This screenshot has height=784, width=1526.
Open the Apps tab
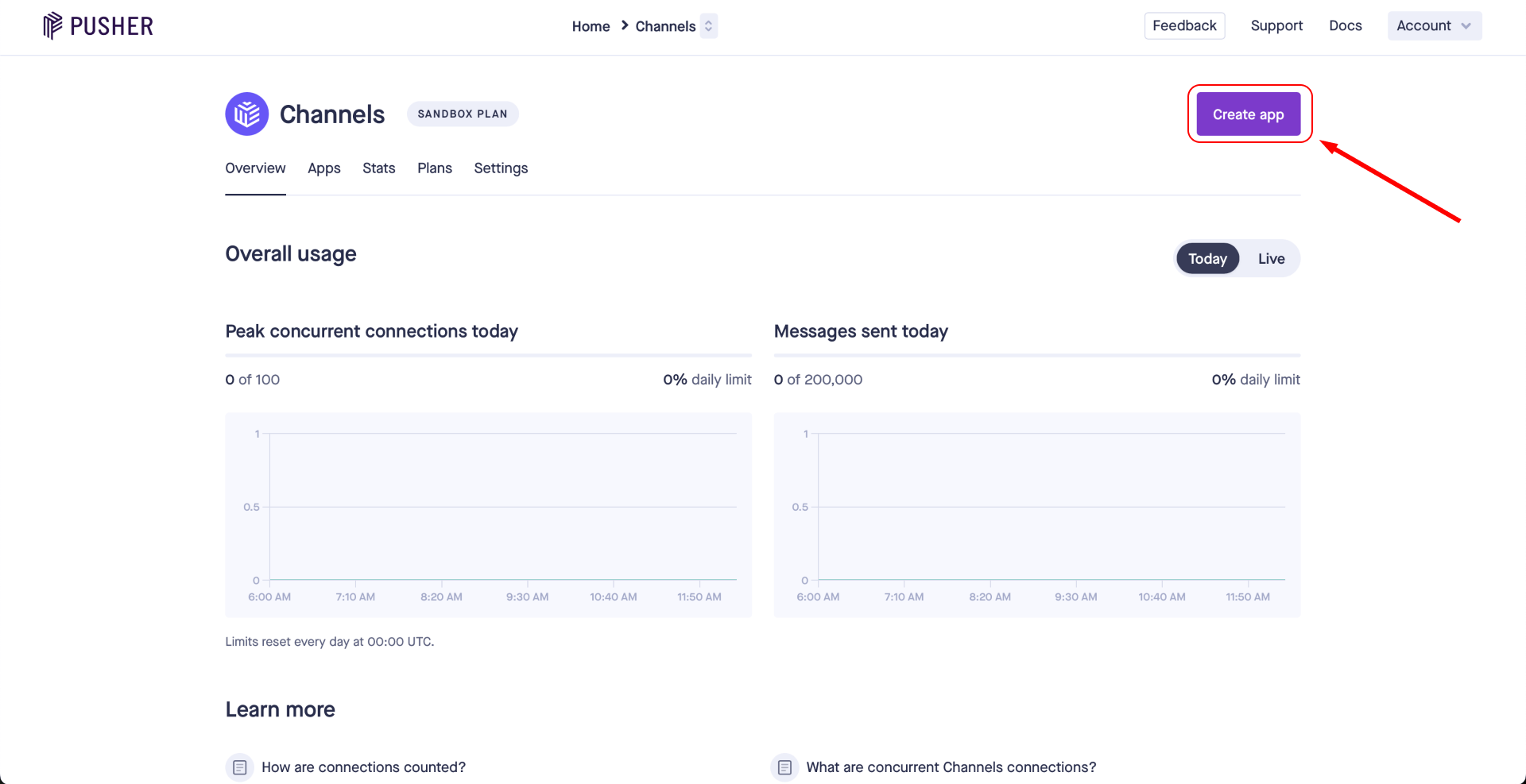pos(323,168)
